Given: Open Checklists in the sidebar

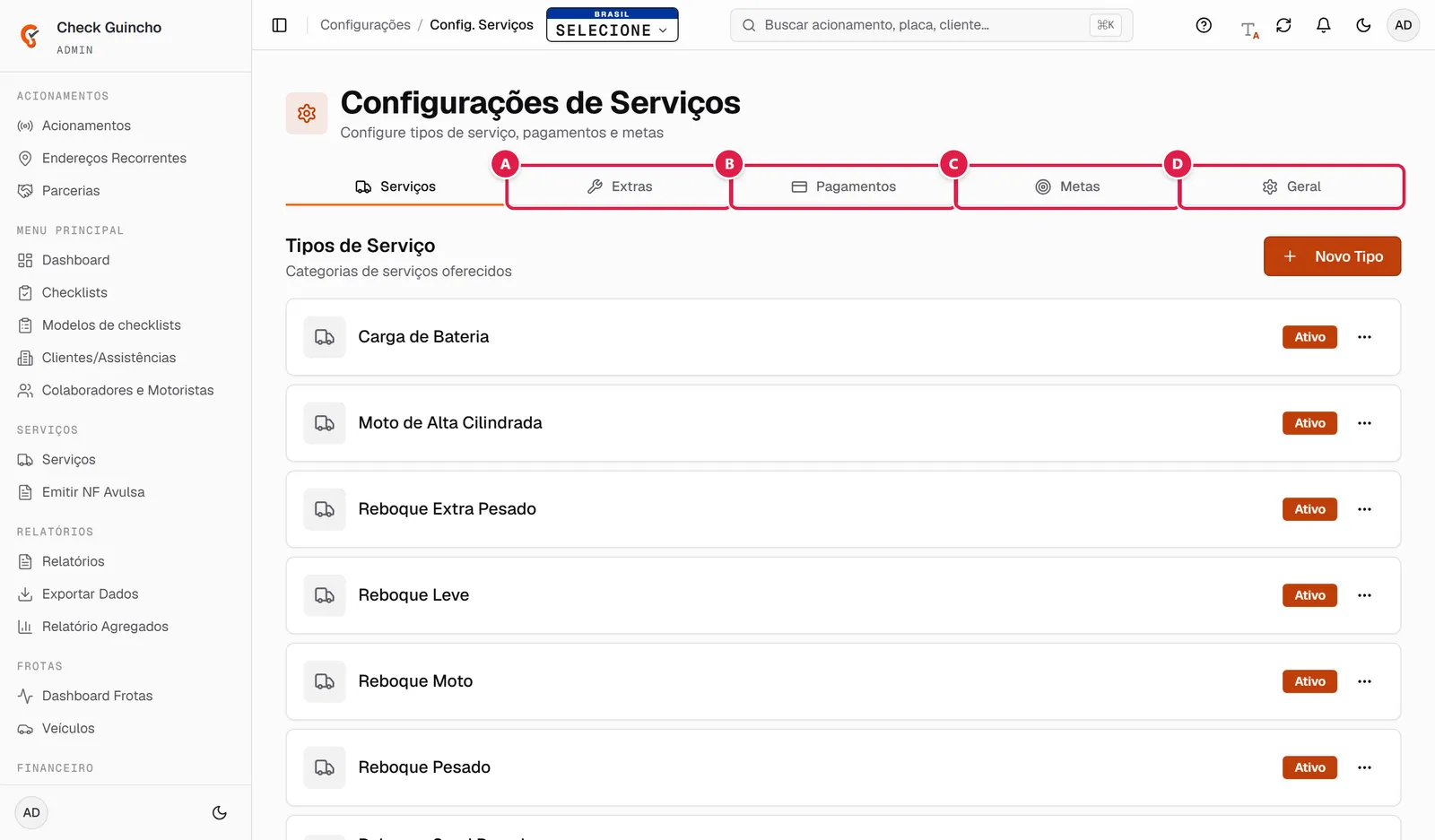Looking at the screenshot, I should 74,292.
